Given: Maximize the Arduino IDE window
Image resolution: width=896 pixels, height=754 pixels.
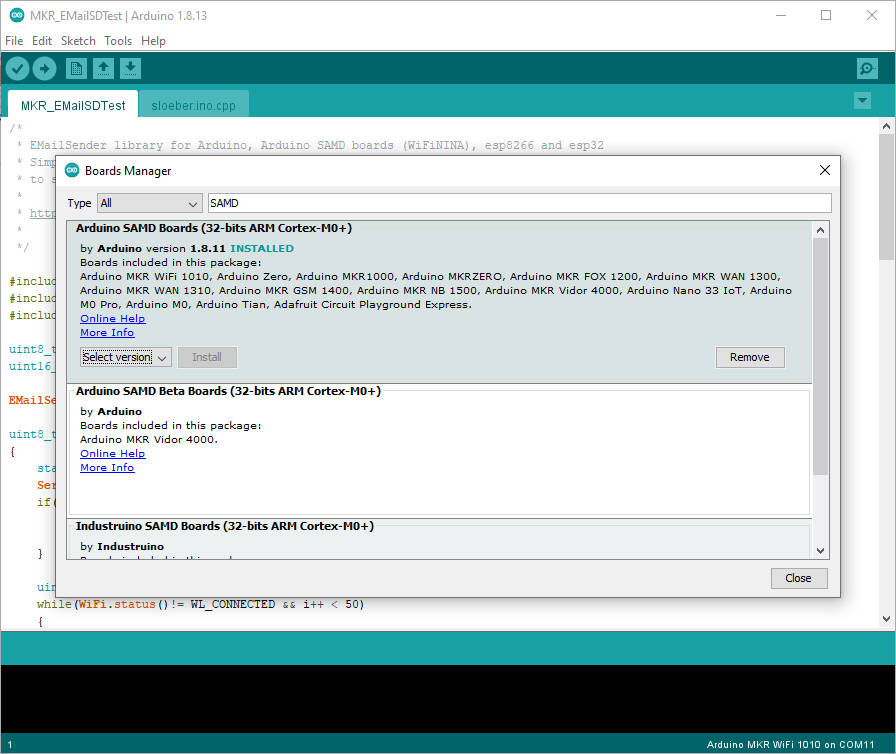Looking at the screenshot, I should (x=826, y=15).
